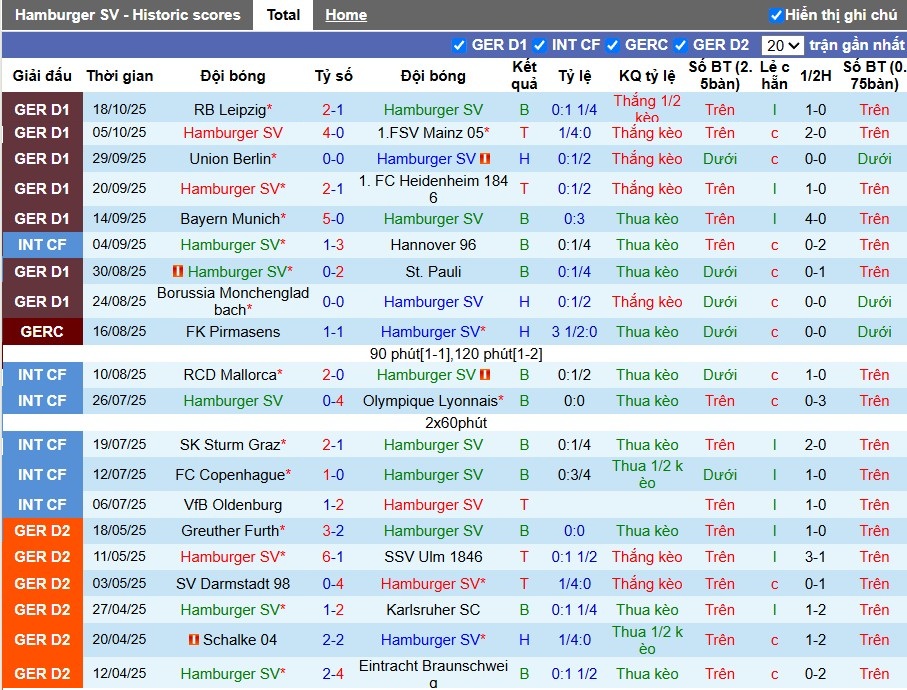Click red card icon in the St. Pauli match row
Viewport: 907px width, 690px height.
click(179, 272)
